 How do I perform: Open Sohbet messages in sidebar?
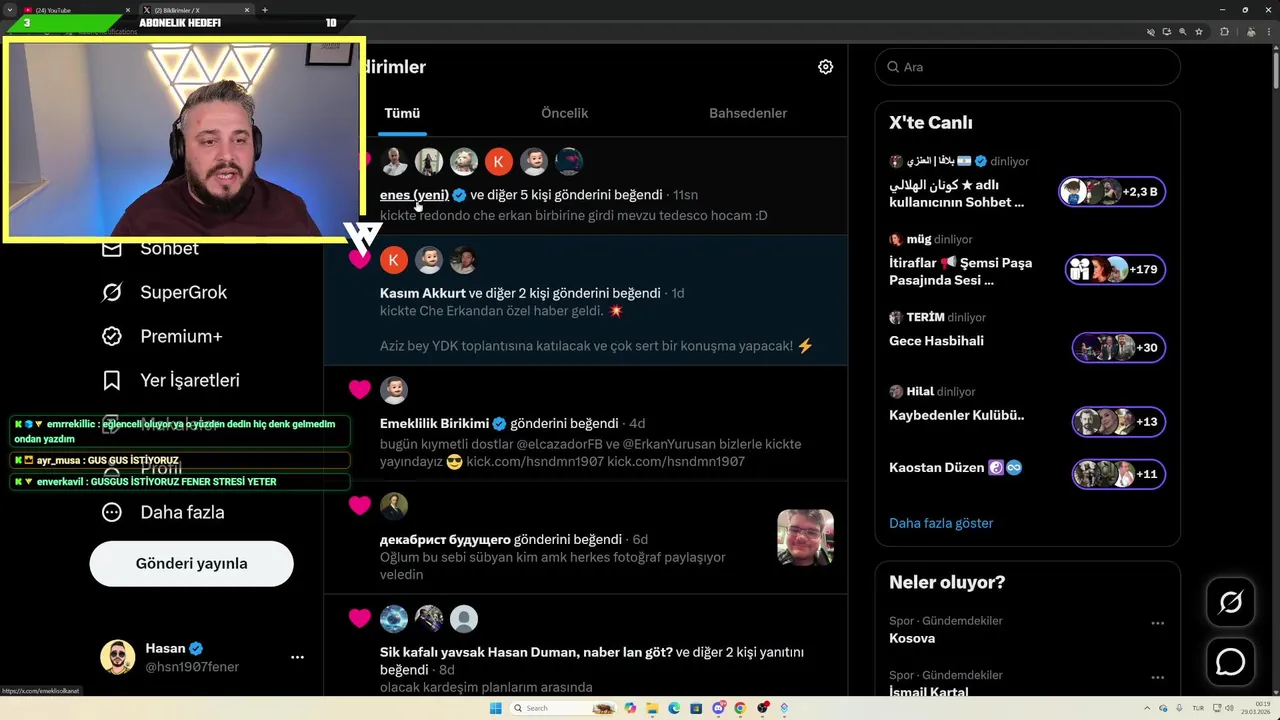150,249
